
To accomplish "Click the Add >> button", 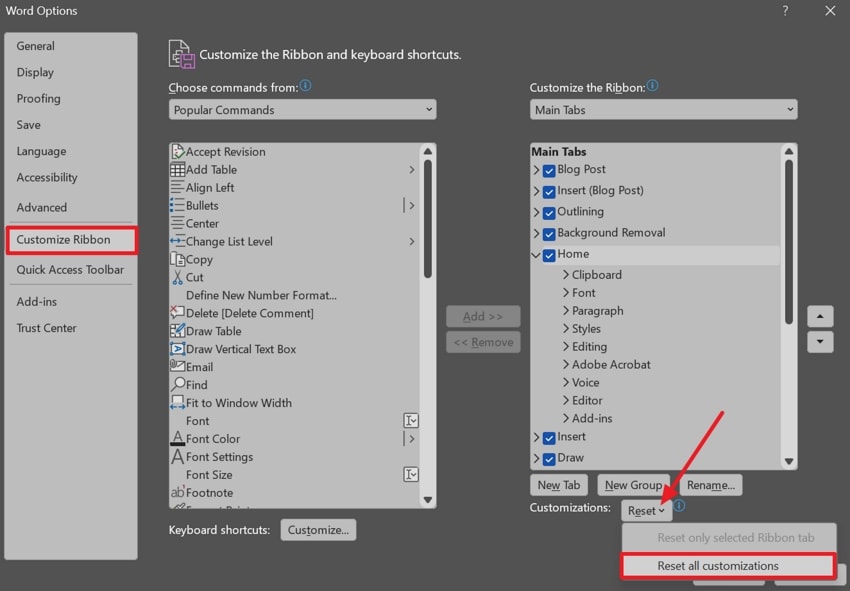I will [483, 316].
